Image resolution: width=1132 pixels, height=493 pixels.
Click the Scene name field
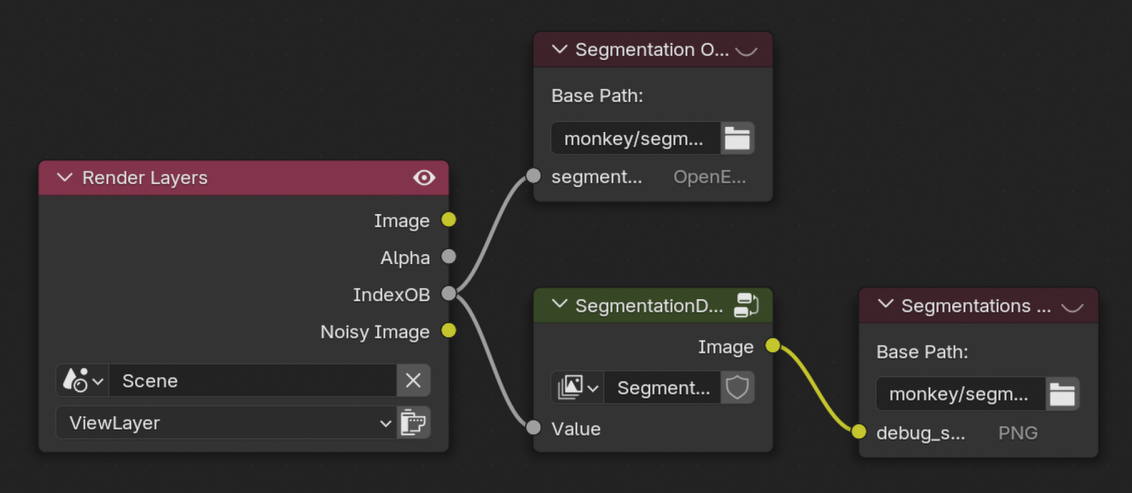point(252,381)
